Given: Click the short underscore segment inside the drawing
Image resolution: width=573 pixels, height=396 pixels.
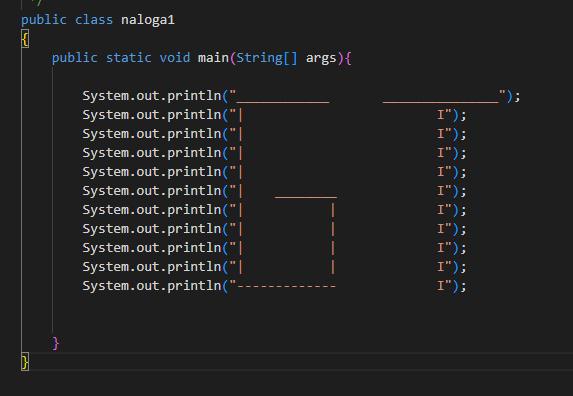Looking at the screenshot, I should [x=306, y=197].
